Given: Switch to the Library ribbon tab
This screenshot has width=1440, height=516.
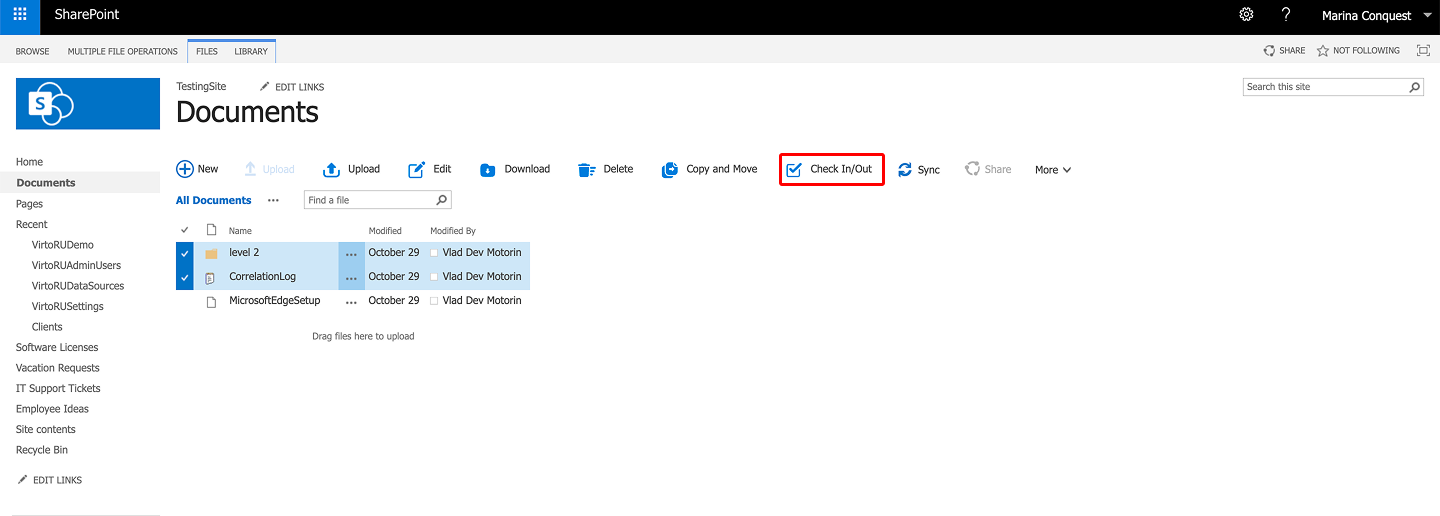Looking at the screenshot, I should 251,51.
